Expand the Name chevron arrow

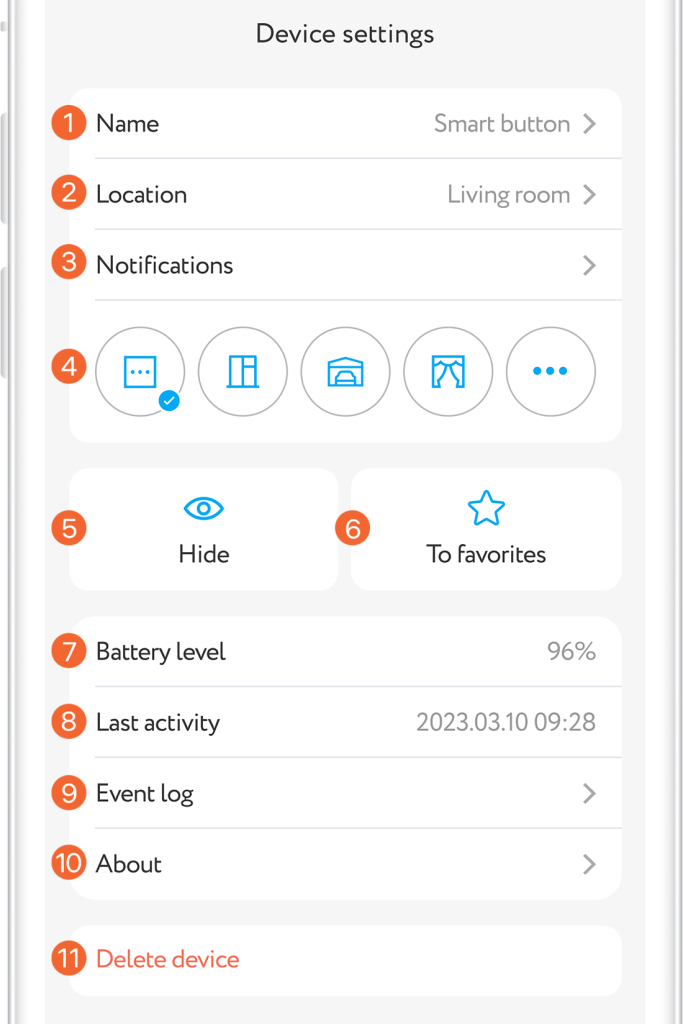tap(589, 124)
